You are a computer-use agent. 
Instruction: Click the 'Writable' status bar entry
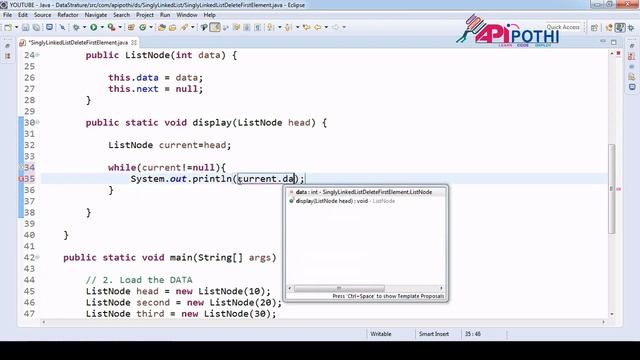tap(380, 334)
